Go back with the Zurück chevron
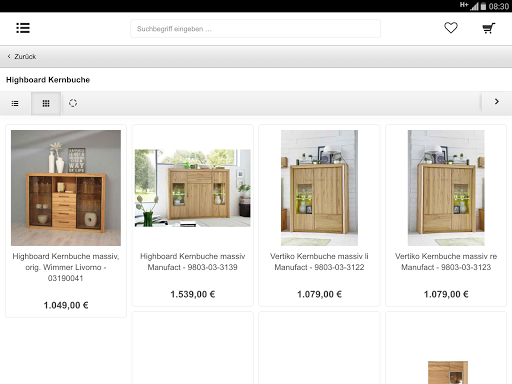The width and height of the screenshot is (512, 384). (22, 56)
